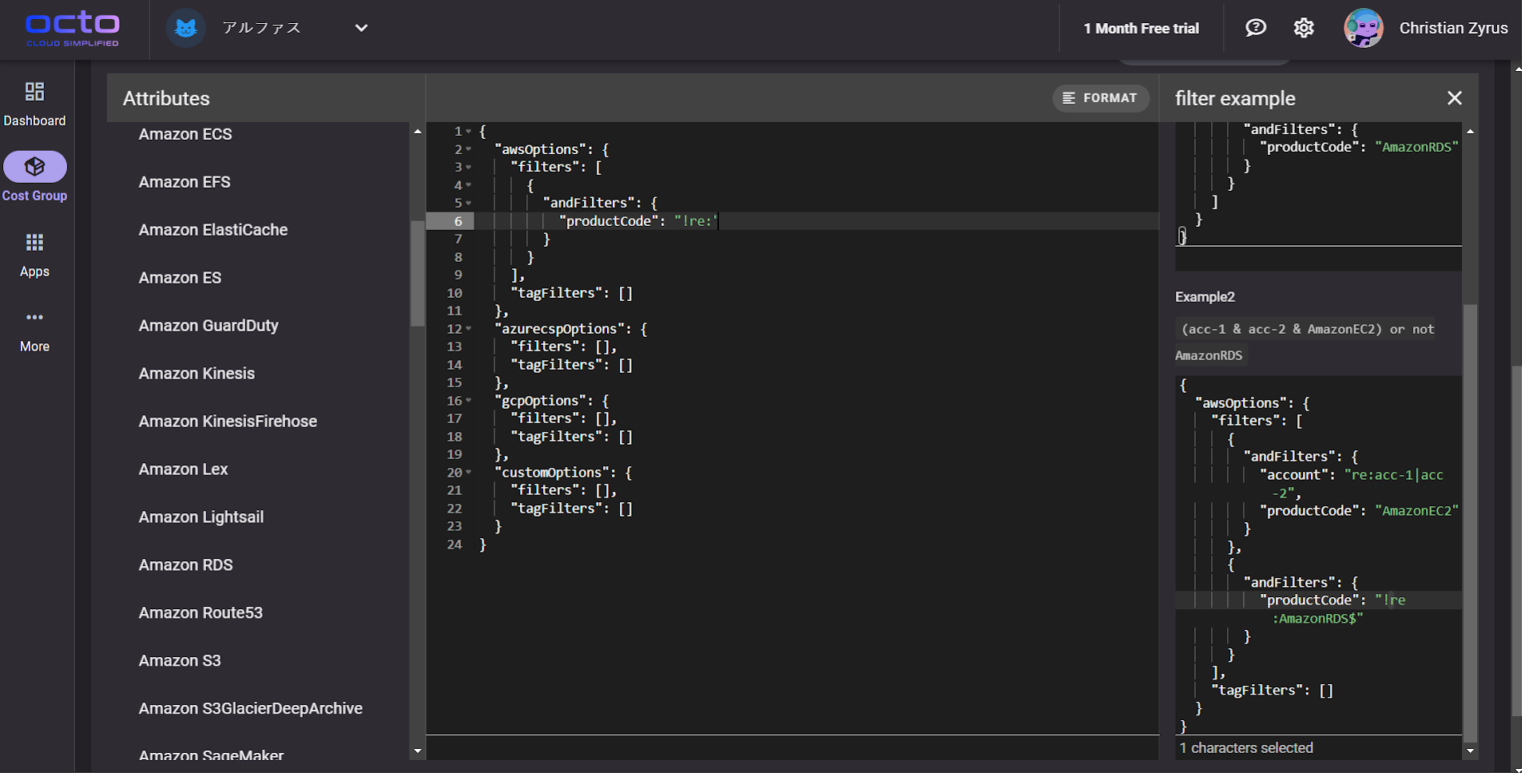Click the FORMAT button
The height and width of the screenshot is (784, 1529).
tap(1100, 98)
